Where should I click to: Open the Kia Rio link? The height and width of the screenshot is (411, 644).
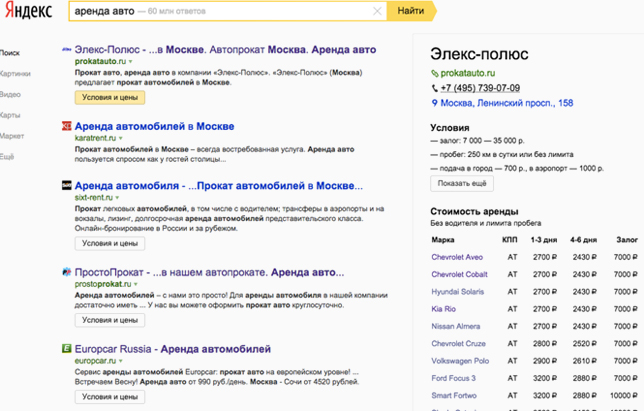click(444, 309)
